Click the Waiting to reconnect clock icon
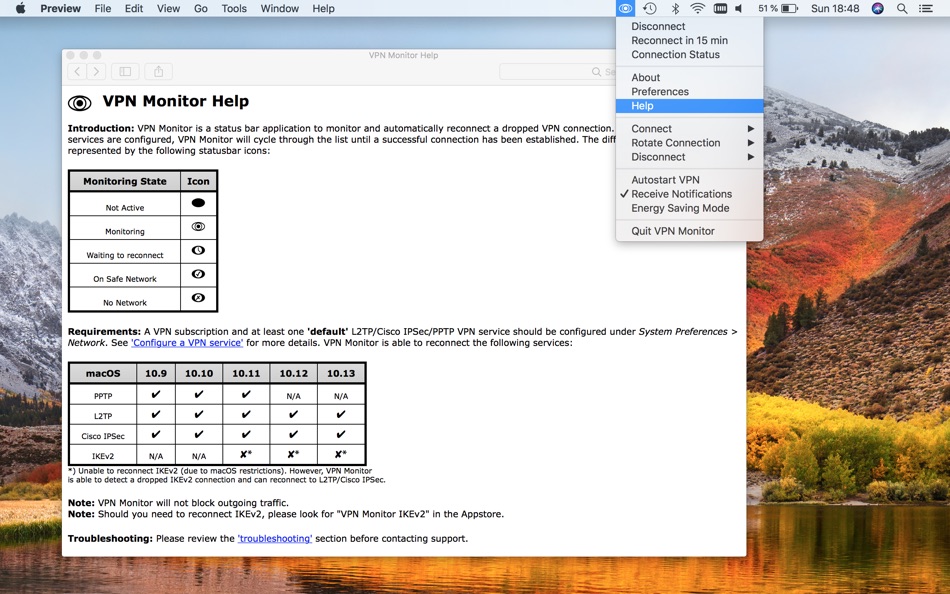950x594 pixels. [x=198, y=250]
